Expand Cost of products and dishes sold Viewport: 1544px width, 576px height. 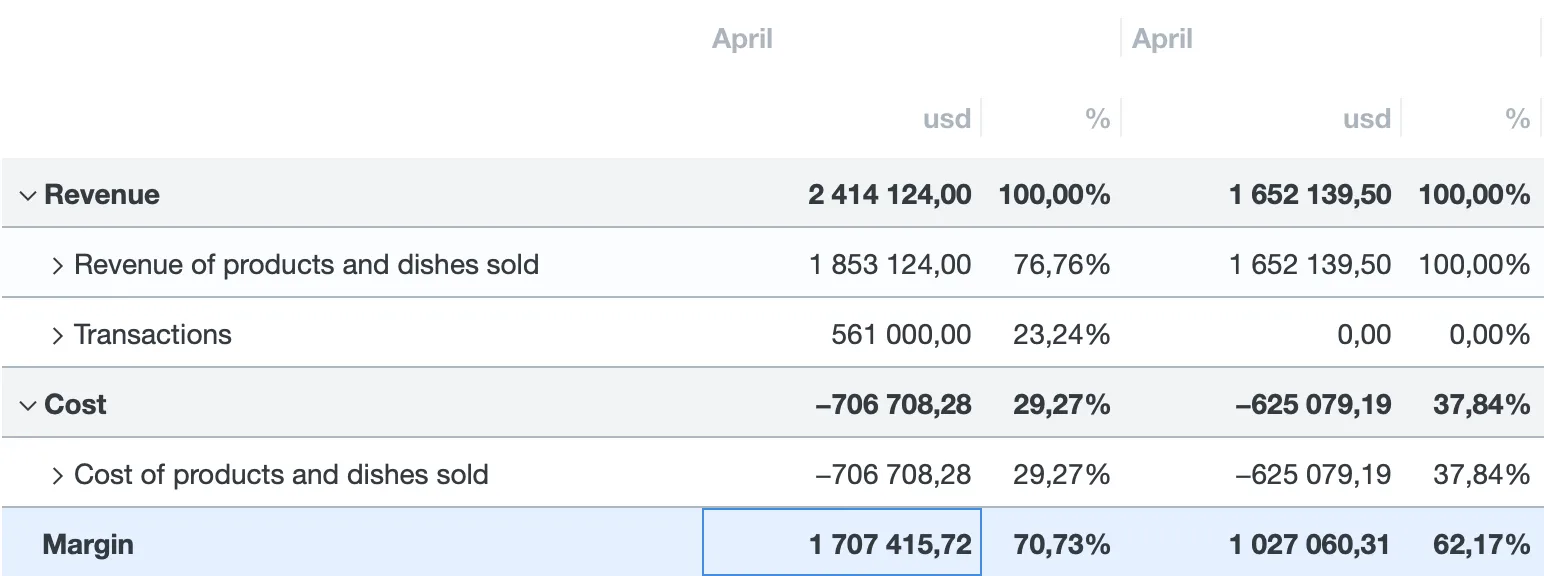coord(58,475)
